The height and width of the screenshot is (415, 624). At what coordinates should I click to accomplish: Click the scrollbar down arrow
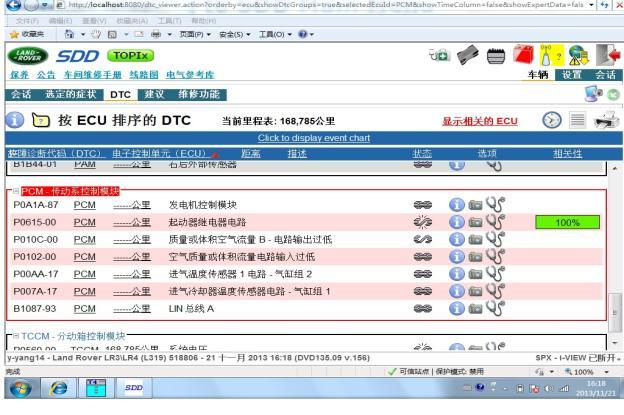point(615,343)
